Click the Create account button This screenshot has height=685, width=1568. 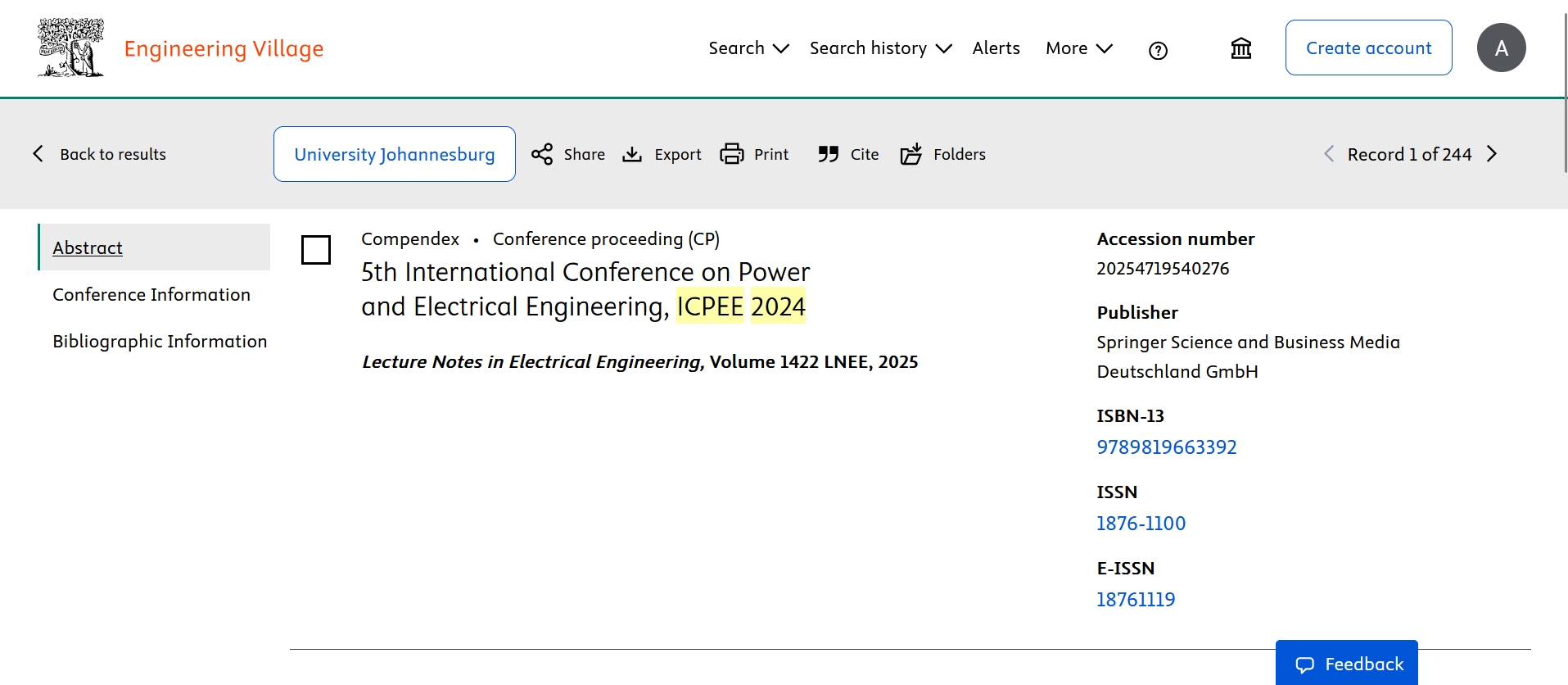(1368, 48)
